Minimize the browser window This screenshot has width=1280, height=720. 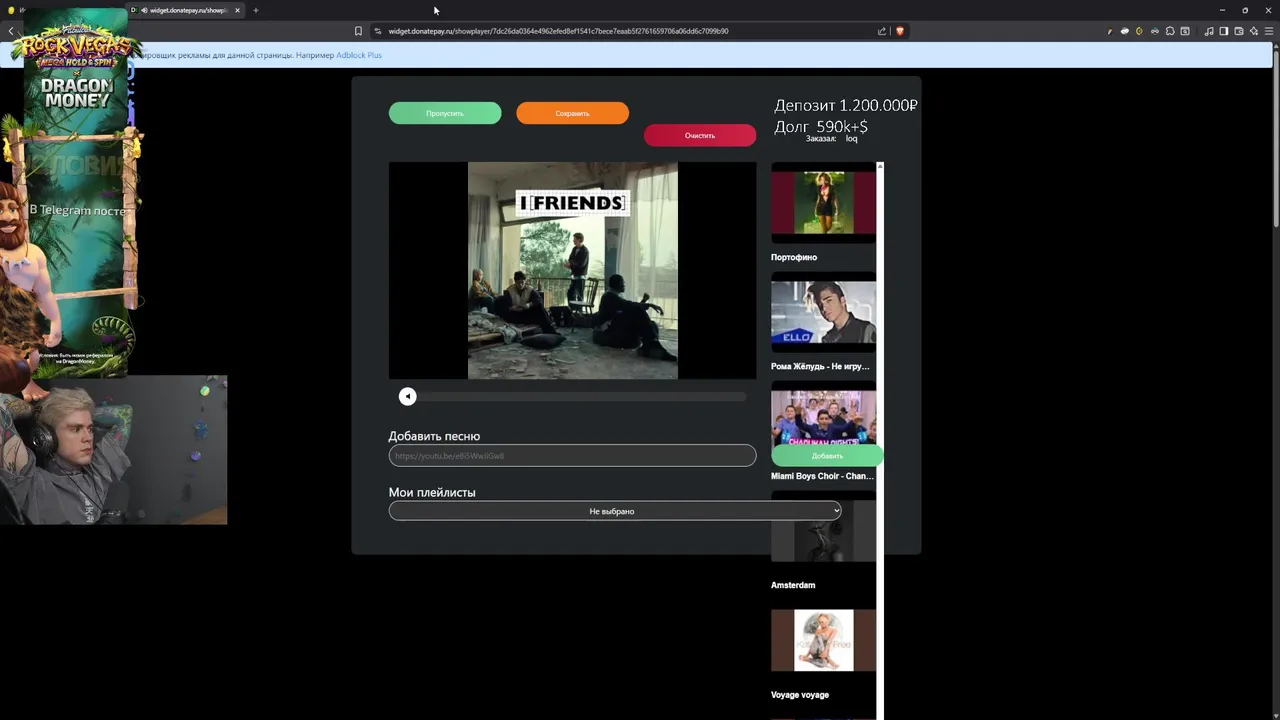click(x=1222, y=10)
